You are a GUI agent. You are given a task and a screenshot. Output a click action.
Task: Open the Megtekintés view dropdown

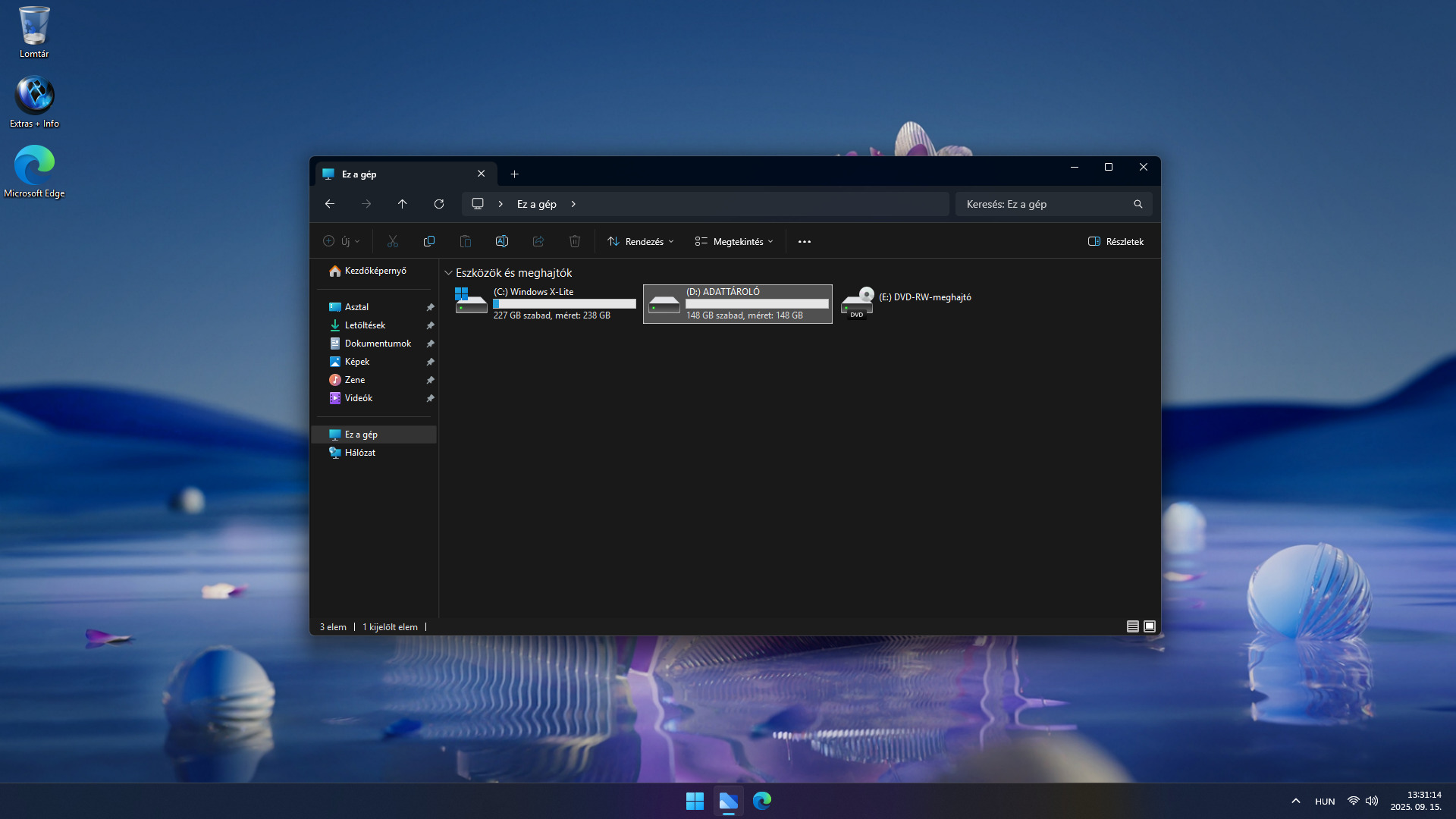[x=734, y=242]
